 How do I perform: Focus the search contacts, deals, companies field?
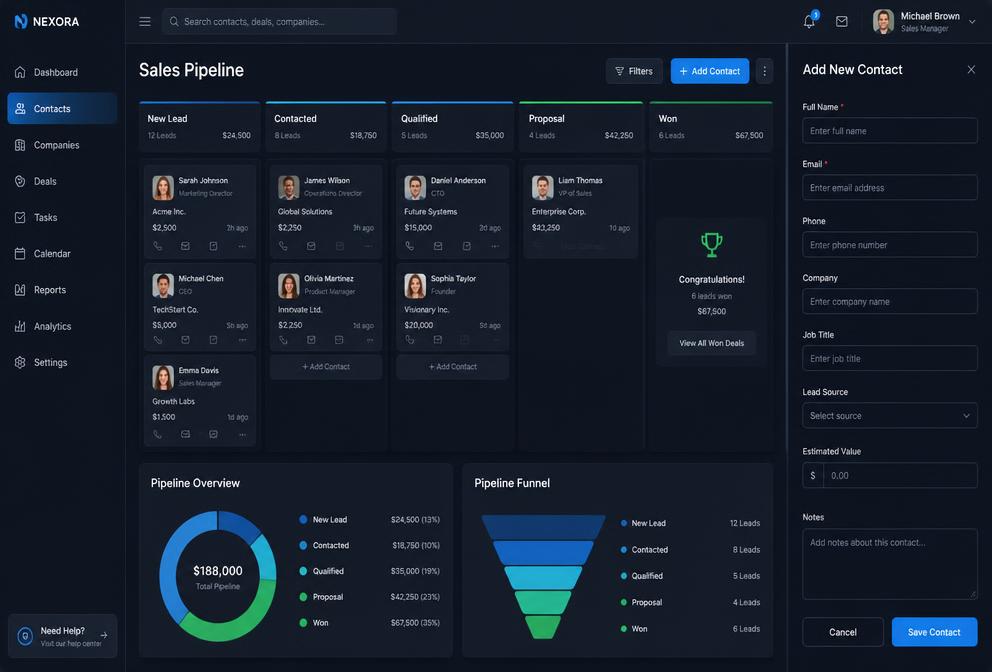pos(279,22)
